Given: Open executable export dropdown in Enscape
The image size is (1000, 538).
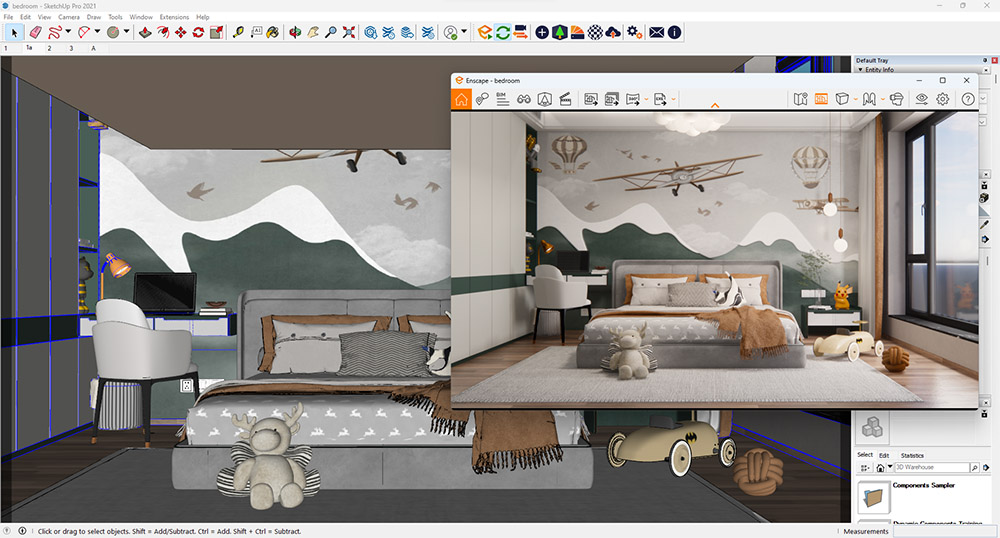Looking at the screenshot, I should (673, 99).
